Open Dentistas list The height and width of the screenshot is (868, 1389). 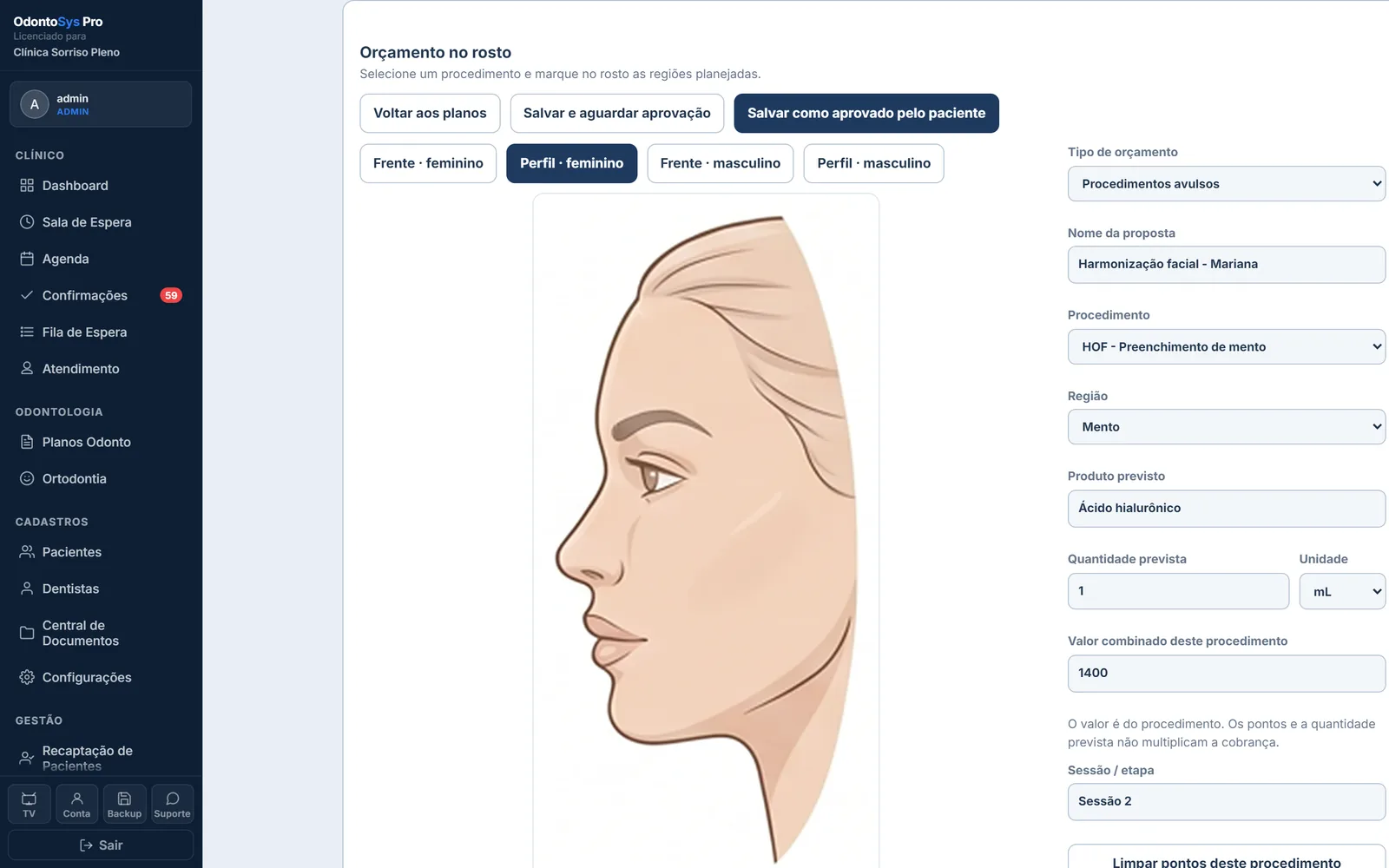(x=101, y=589)
